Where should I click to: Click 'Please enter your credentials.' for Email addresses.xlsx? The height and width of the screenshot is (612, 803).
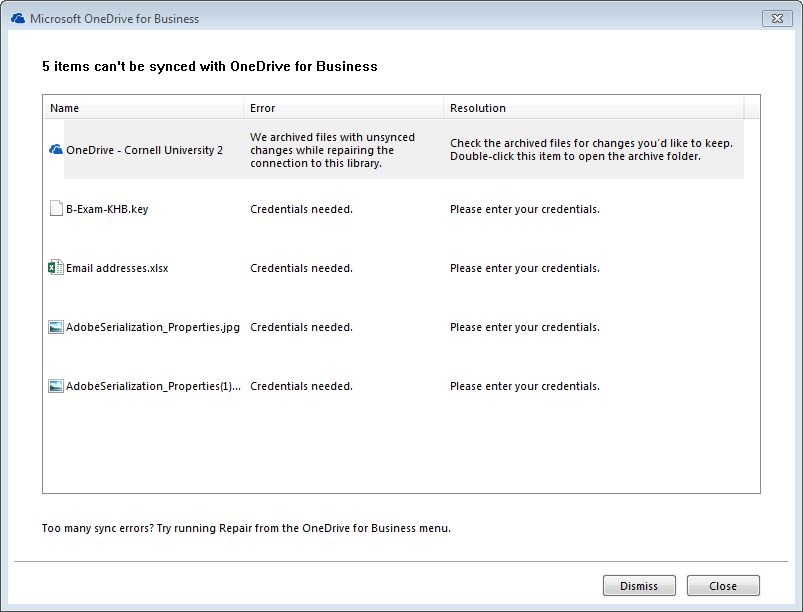click(525, 268)
